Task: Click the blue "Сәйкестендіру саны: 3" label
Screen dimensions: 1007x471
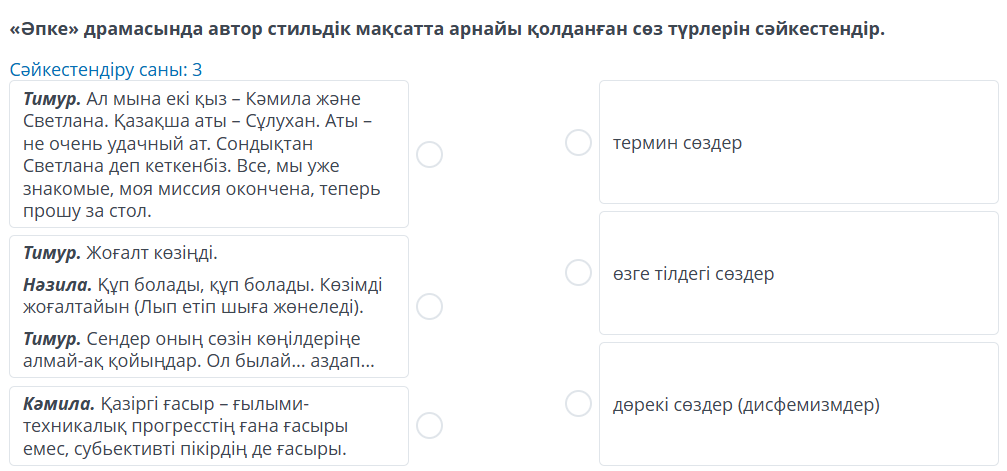Action: [x=106, y=70]
